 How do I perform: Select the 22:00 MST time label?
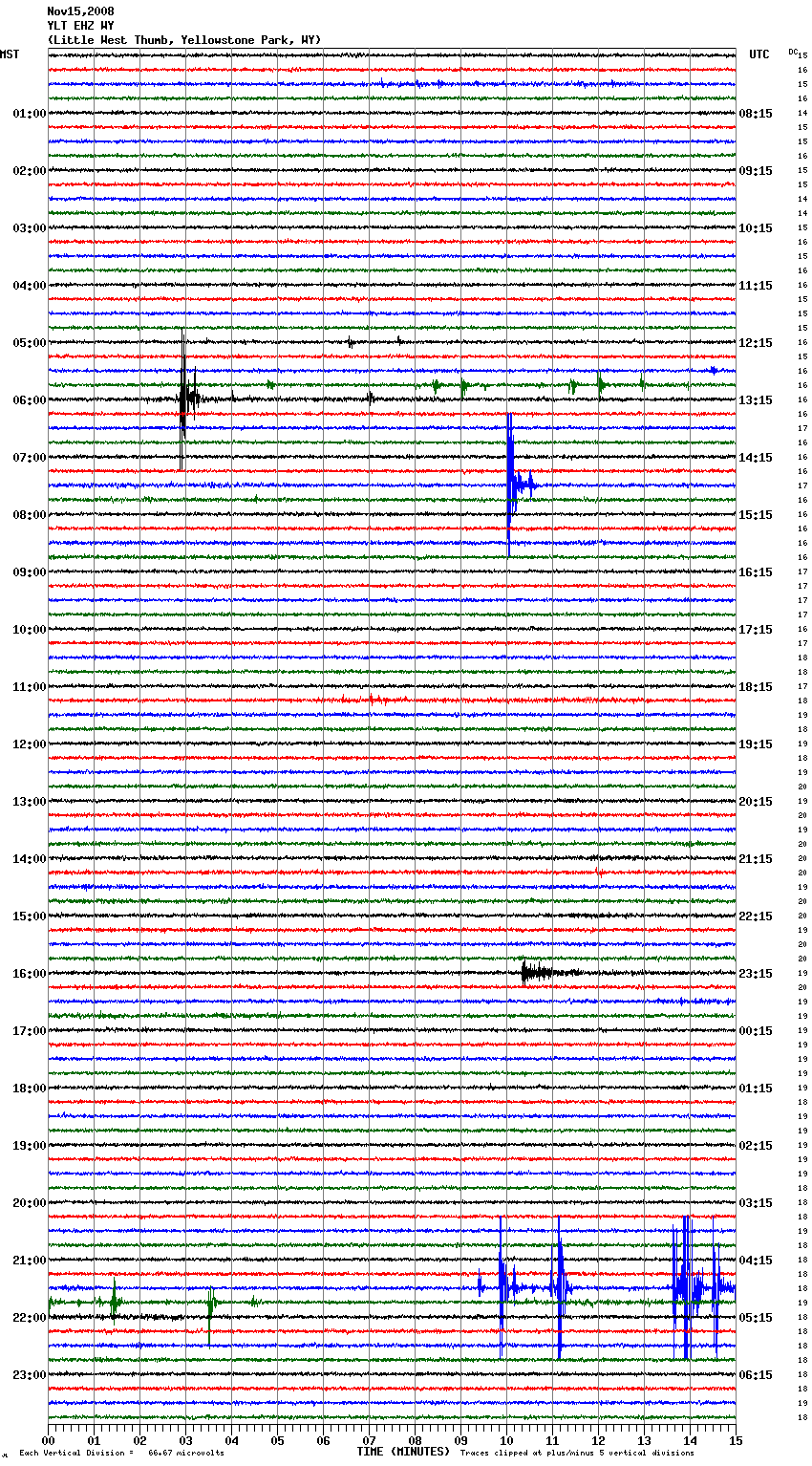[30, 1318]
